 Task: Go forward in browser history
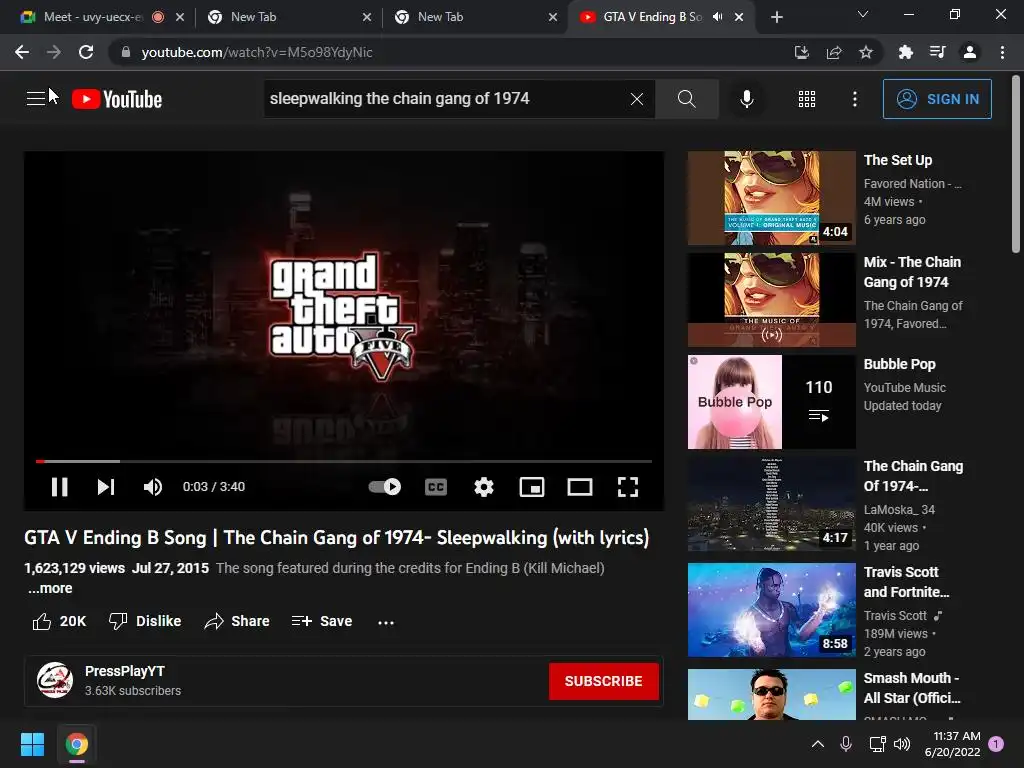(x=54, y=52)
